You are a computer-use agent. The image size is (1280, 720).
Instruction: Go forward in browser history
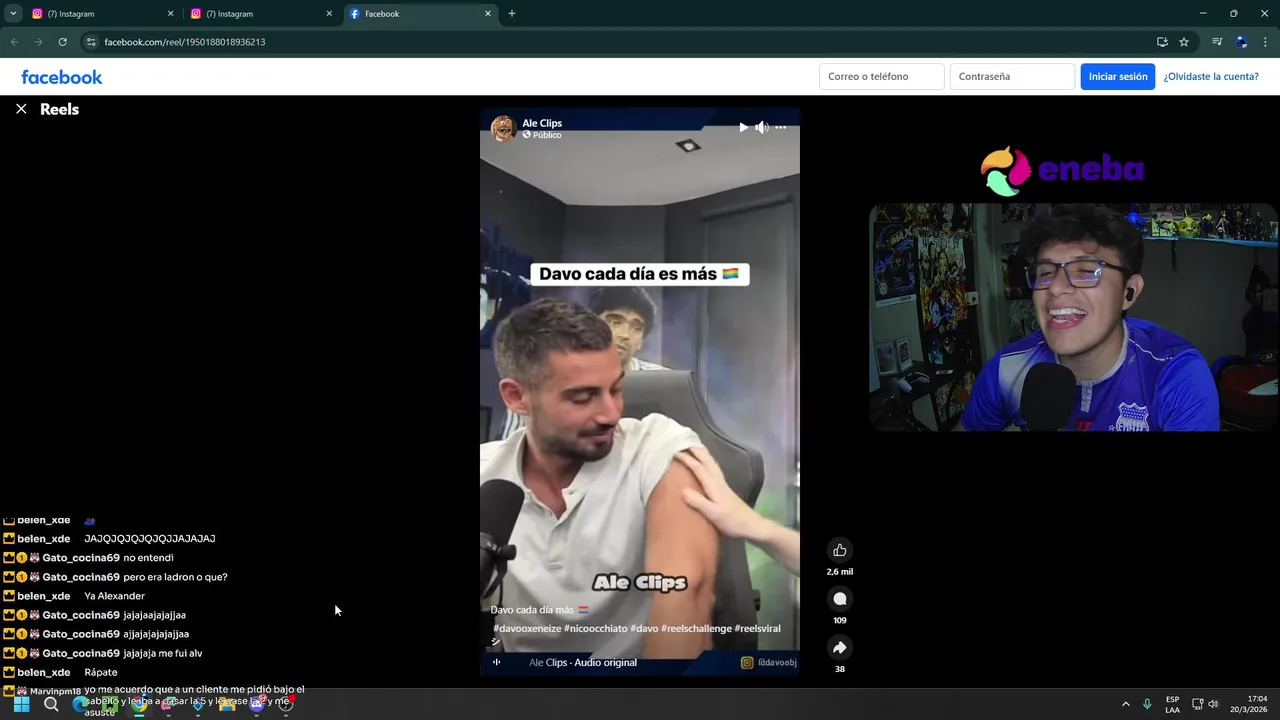click(38, 42)
